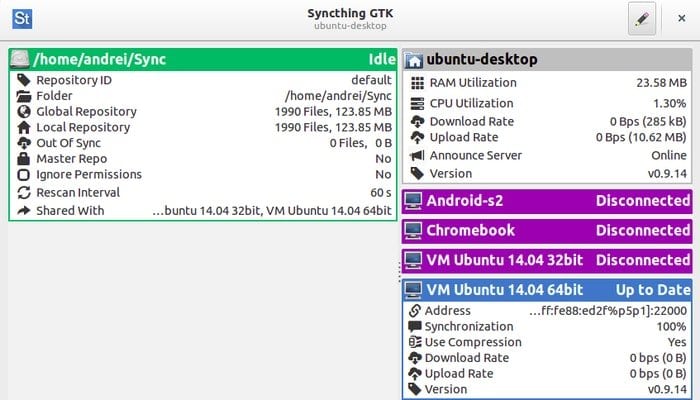Click the Ignore Permissions square icon
The image size is (700, 400).
[24, 175]
